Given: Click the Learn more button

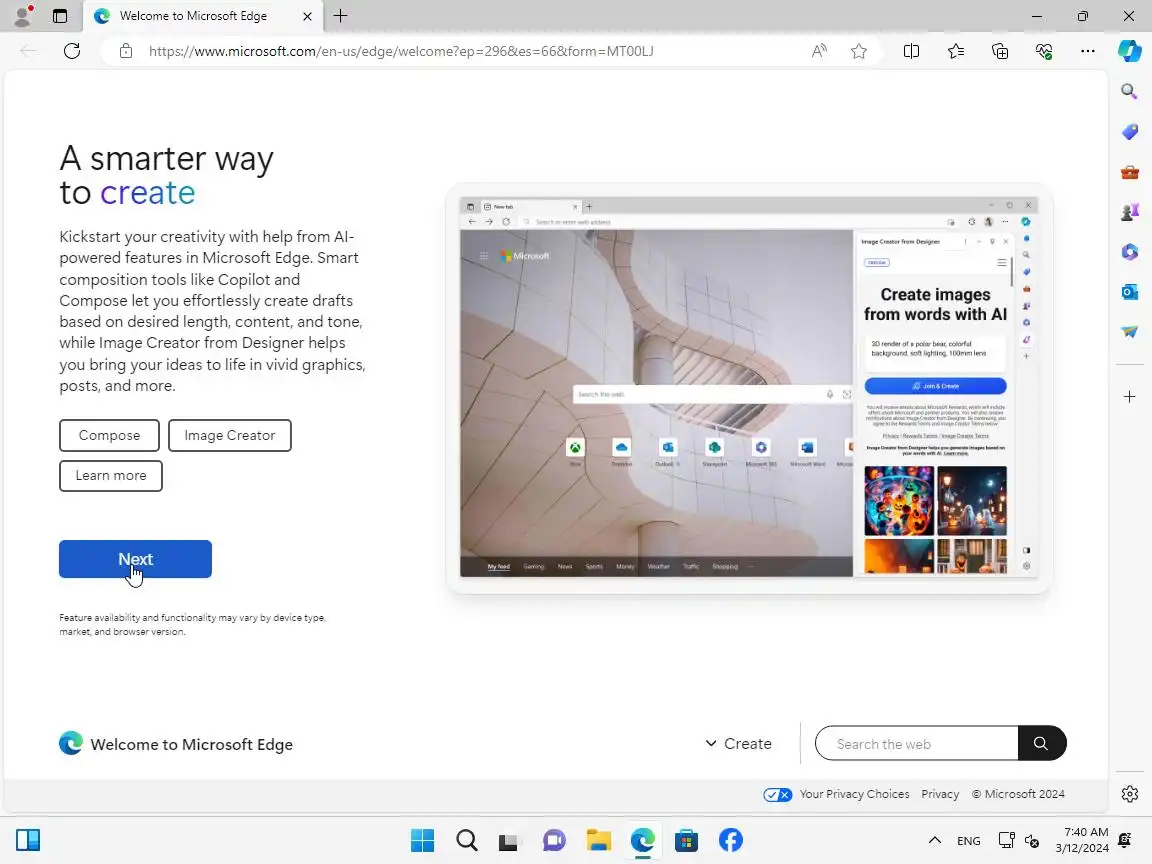Looking at the screenshot, I should point(111,475).
